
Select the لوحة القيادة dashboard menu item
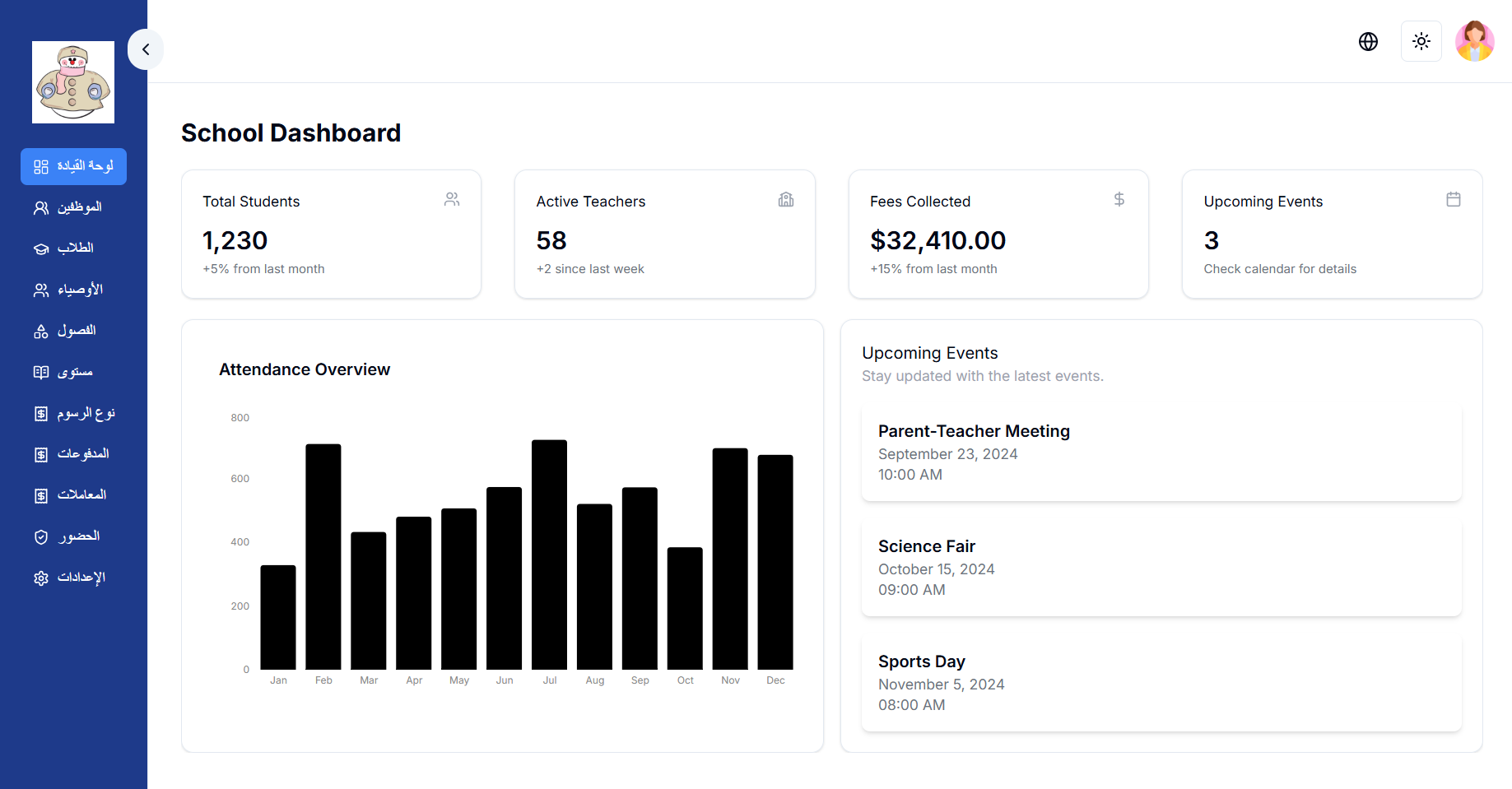point(73,166)
